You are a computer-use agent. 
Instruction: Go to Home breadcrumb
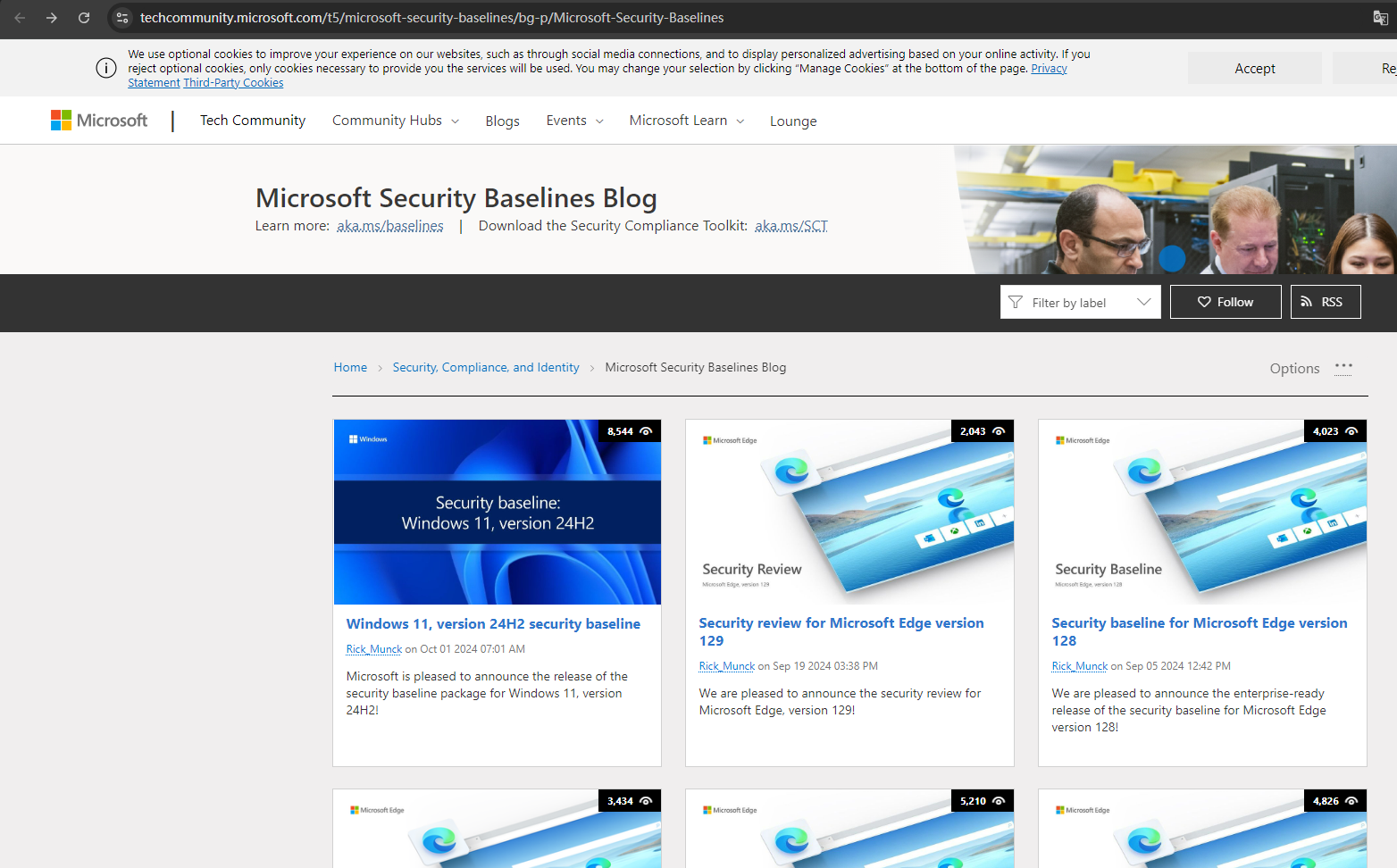(x=350, y=367)
